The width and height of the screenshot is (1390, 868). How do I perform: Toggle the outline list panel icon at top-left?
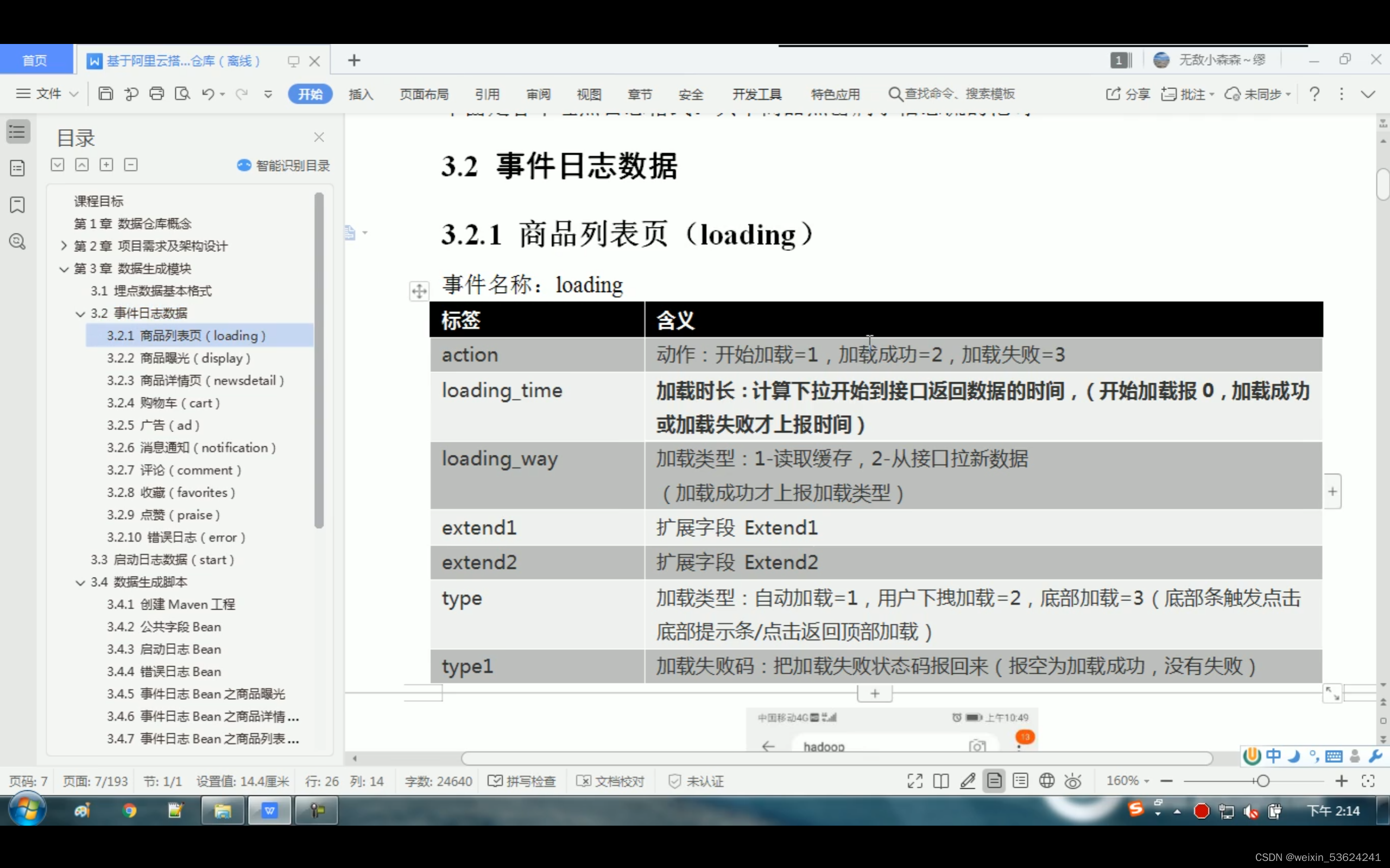(18, 131)
